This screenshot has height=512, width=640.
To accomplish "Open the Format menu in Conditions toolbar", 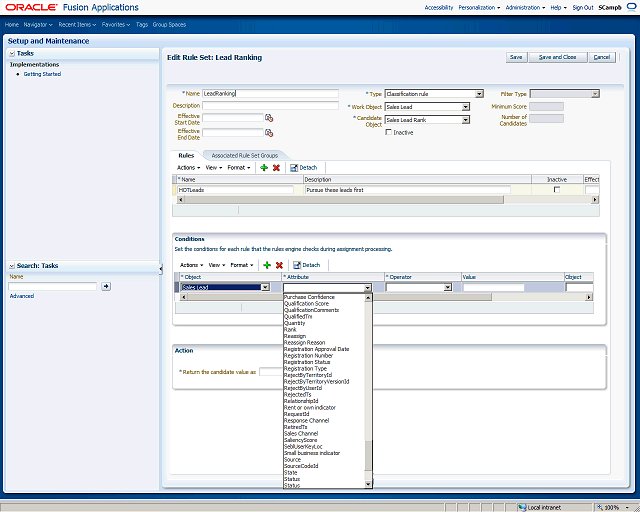I will tap(242, 265).
